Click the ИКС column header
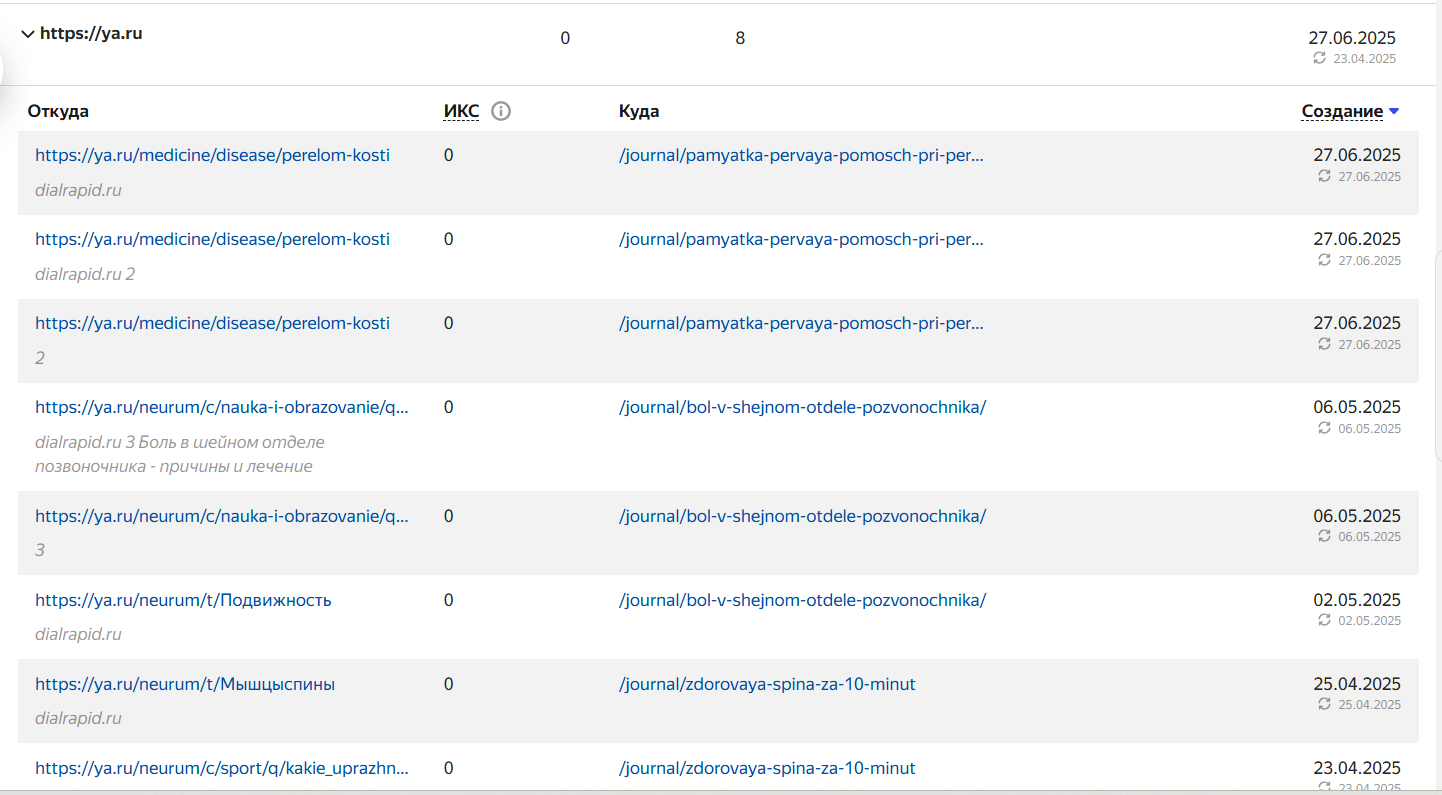The width and height of the screenshot is (1442, 795). click(461, 111)
